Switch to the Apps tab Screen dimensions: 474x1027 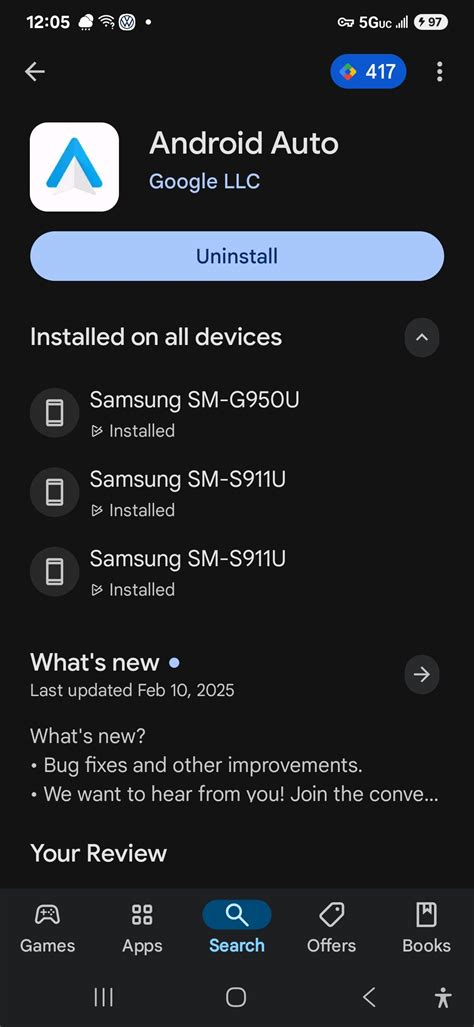coord(142,927)
